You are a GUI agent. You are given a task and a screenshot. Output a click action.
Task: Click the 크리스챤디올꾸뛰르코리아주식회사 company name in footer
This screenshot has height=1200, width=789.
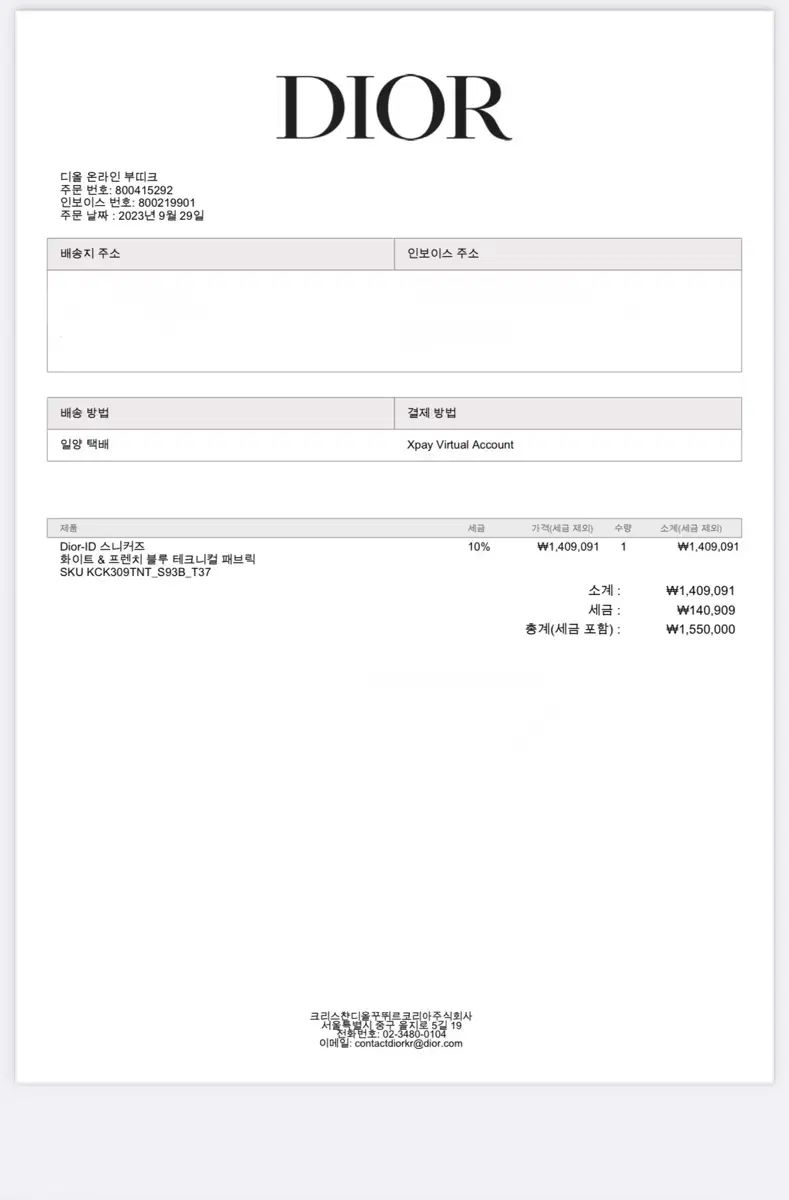tap(391, 1016)
